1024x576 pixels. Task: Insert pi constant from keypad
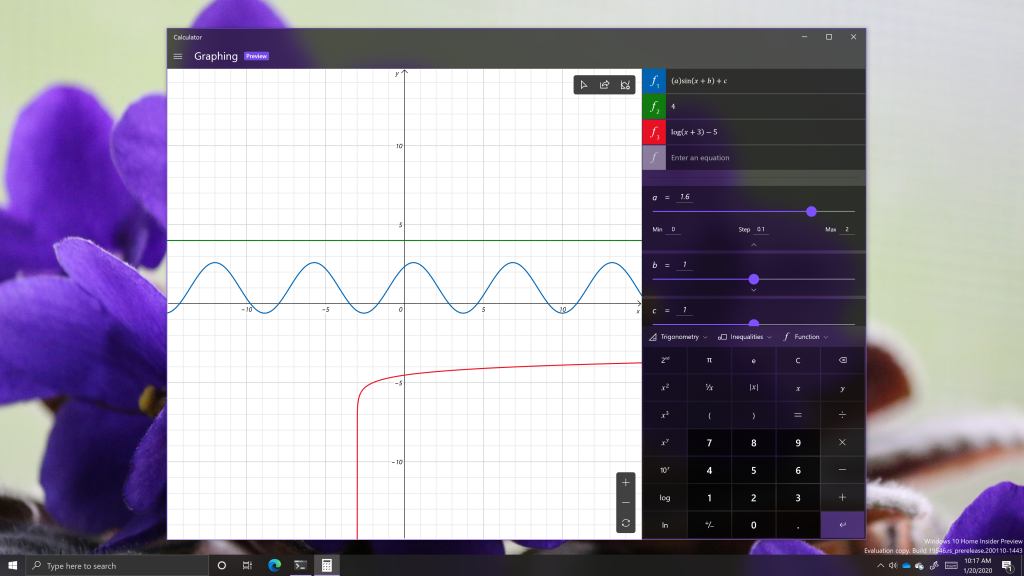pos(709,360)
